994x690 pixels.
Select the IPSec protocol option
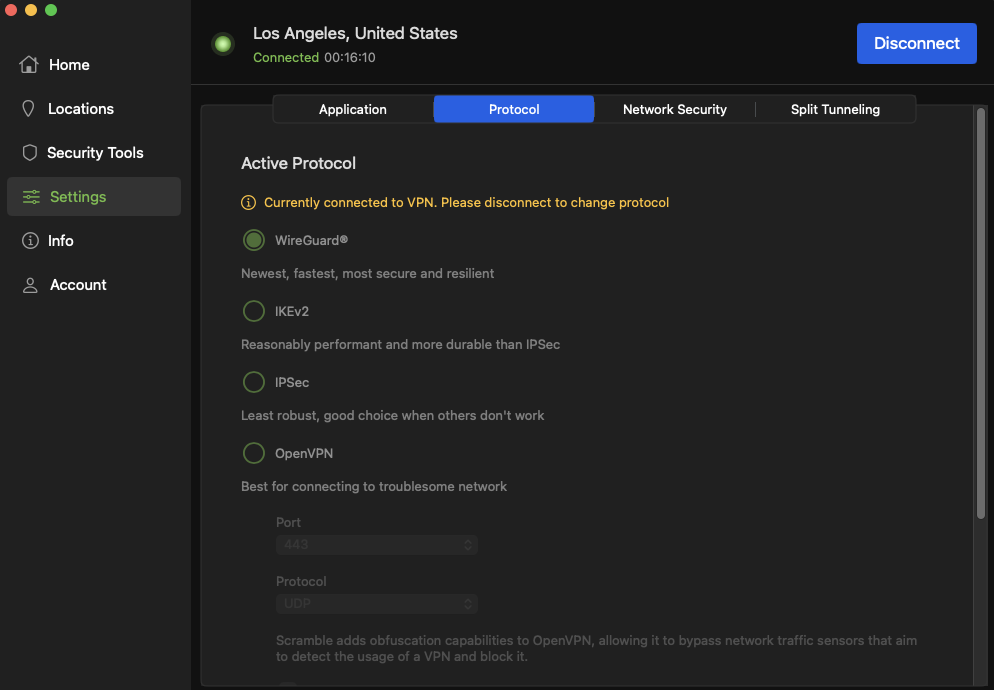pyautogui.click(x=253, y=382)
